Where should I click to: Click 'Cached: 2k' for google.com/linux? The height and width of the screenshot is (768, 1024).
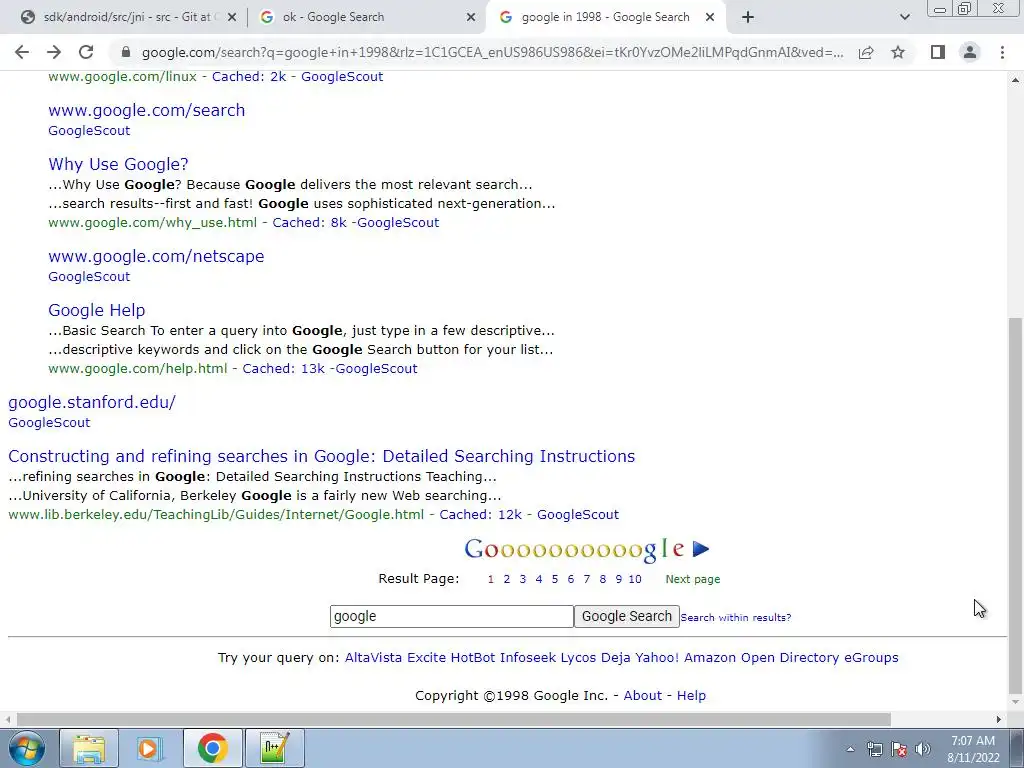249,77
